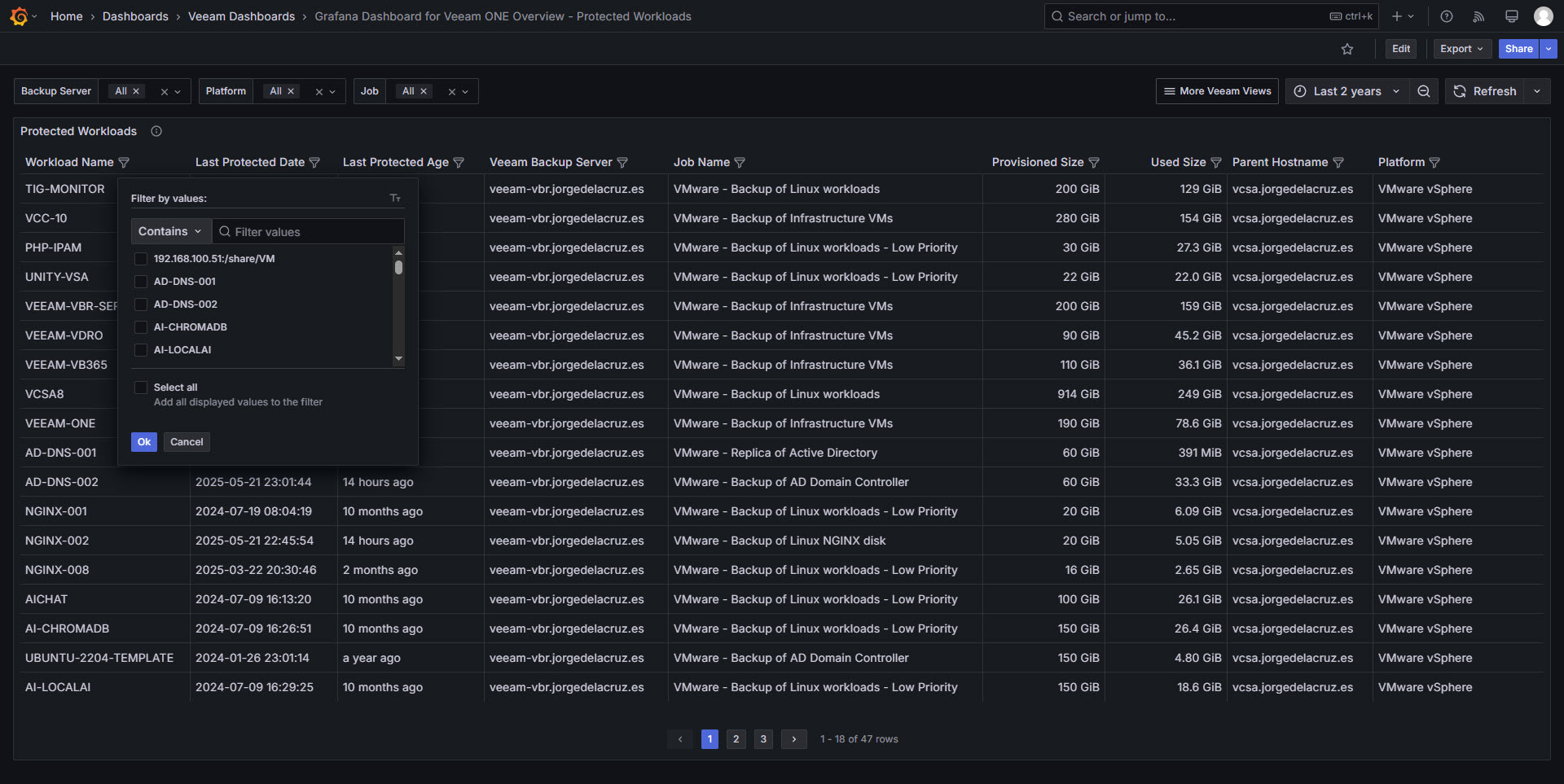
Task: Remove the All tag from Job
Action: [424, 91]
